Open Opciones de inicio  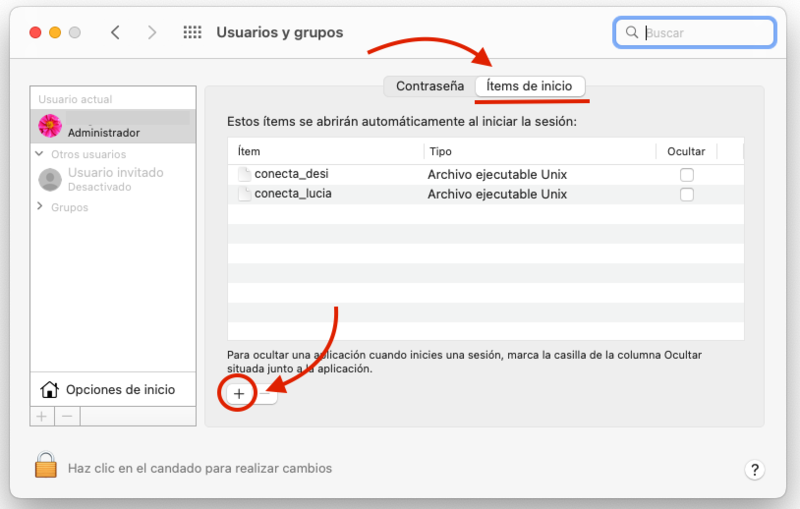[x=120, y=389]
